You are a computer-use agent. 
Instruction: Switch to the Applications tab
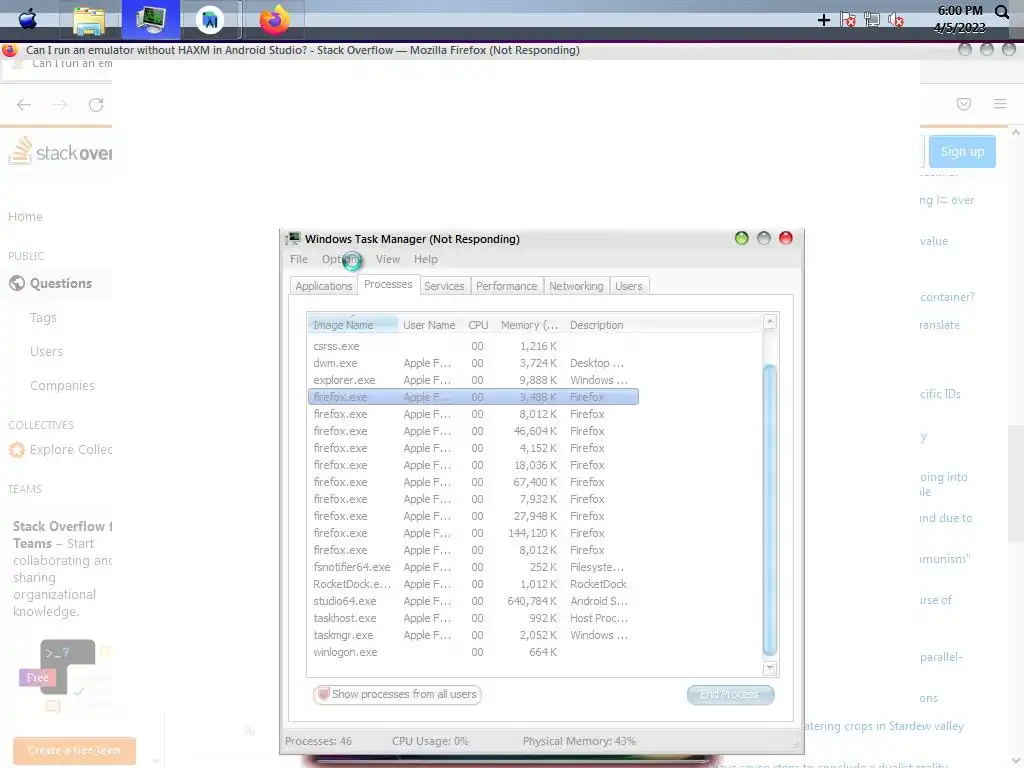tap(323, 286)
